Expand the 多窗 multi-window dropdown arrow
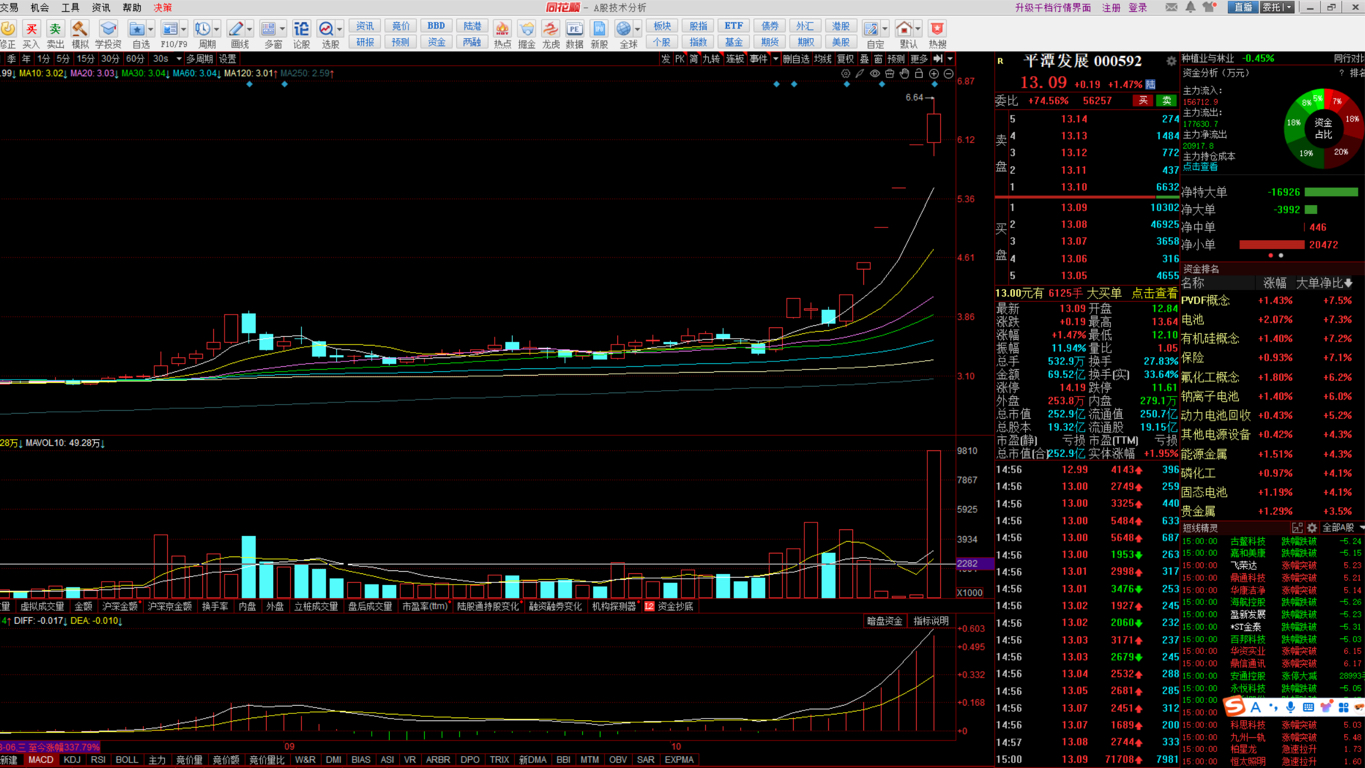1365x768 pixels. tap(283, 29)
